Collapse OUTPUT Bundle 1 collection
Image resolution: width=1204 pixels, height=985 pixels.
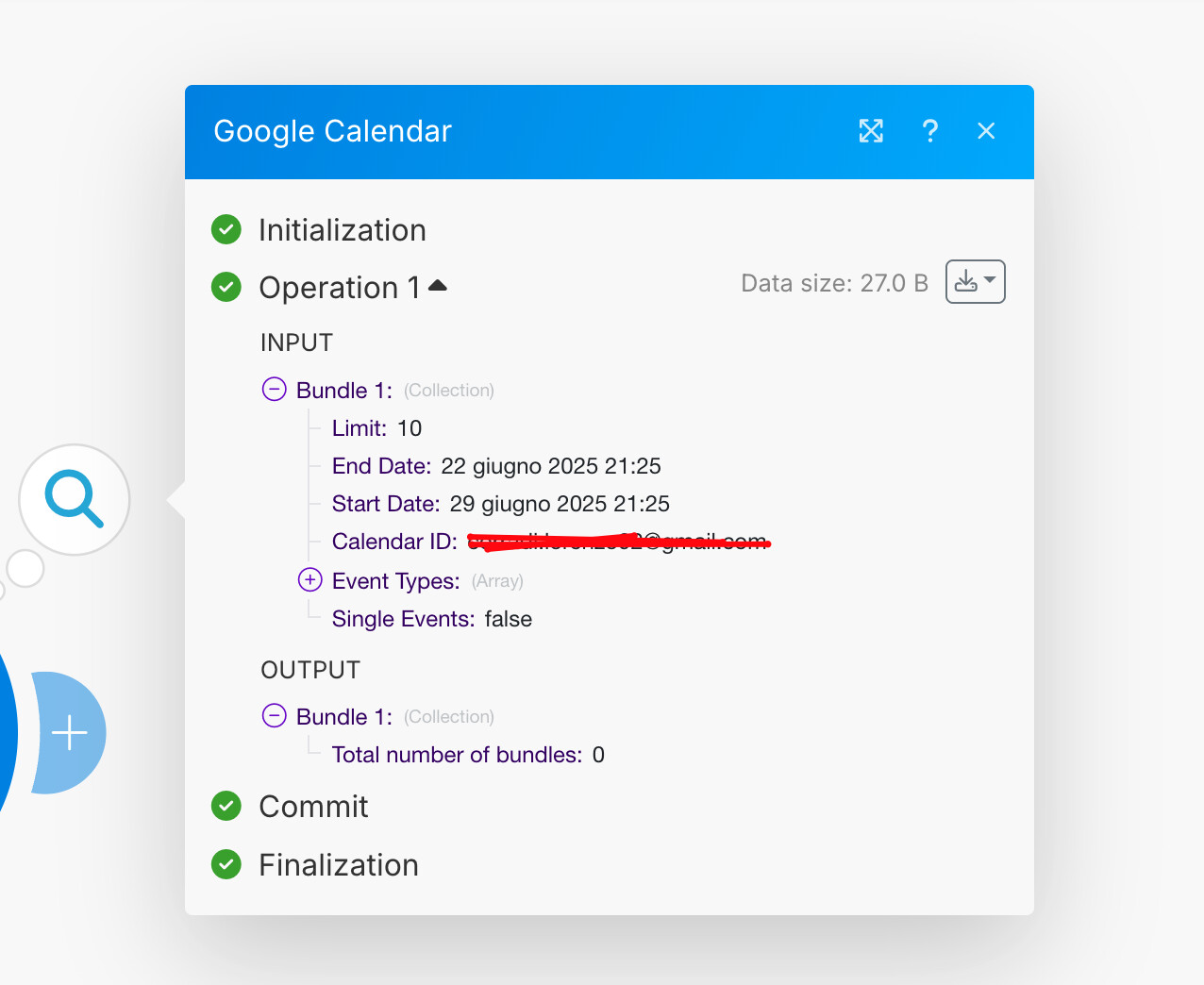pos(274,715)
